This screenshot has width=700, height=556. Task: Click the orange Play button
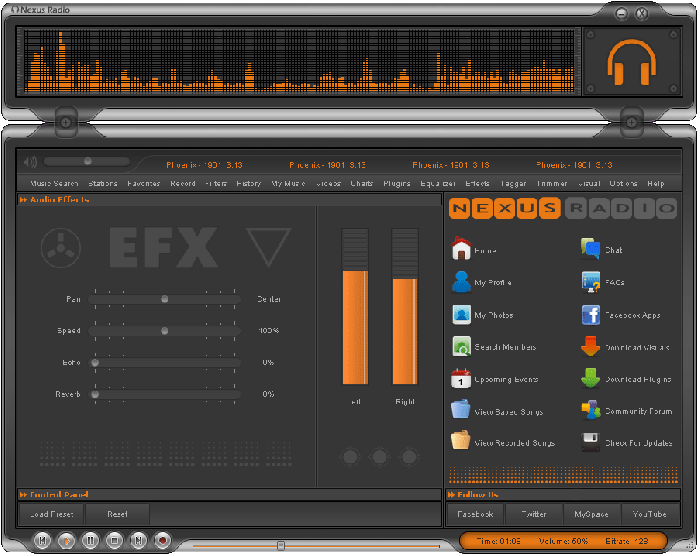pyautogui.click(x=67, y=541)
